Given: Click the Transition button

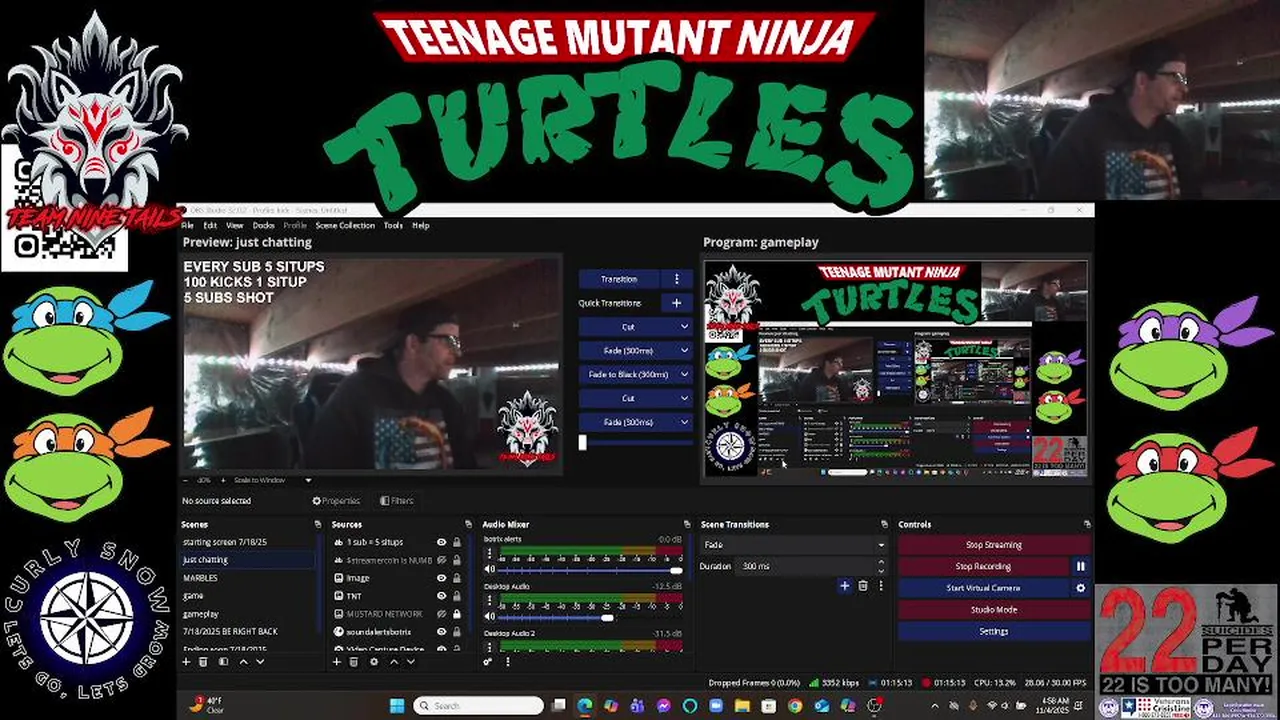Looking at the screenshot, I should coord(619,279).
